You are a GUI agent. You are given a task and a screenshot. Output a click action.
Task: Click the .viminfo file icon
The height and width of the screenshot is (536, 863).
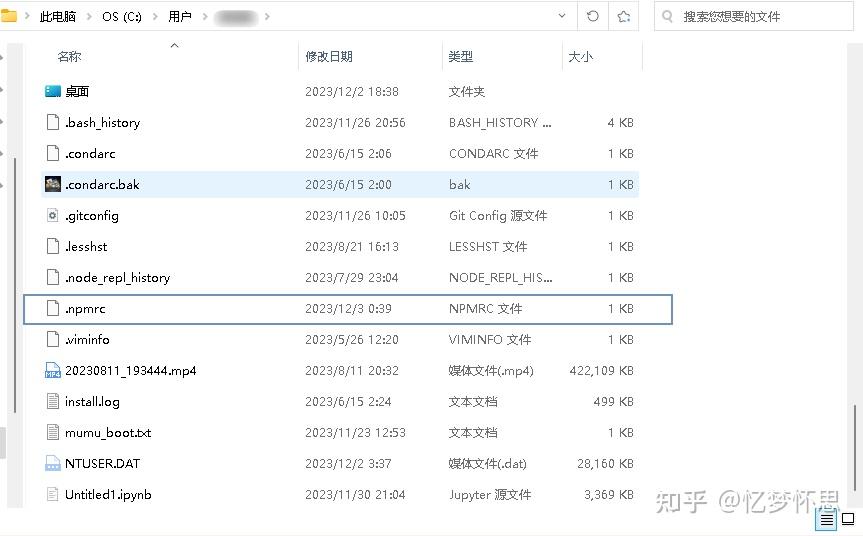(x=53, y=340)
